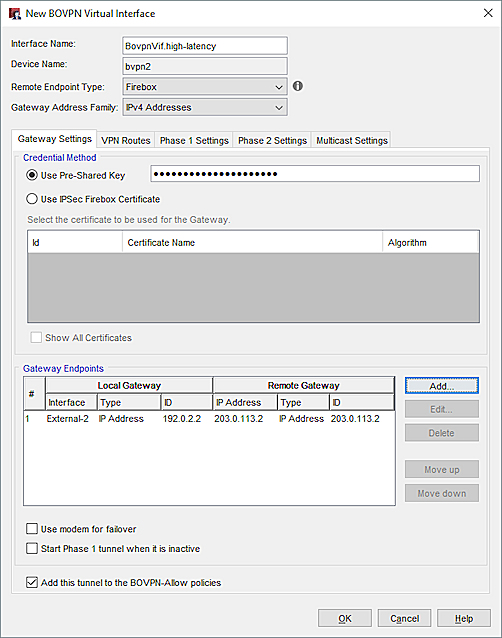Click the Move up button
Screen dimensions: 502x638
(442, 469)
